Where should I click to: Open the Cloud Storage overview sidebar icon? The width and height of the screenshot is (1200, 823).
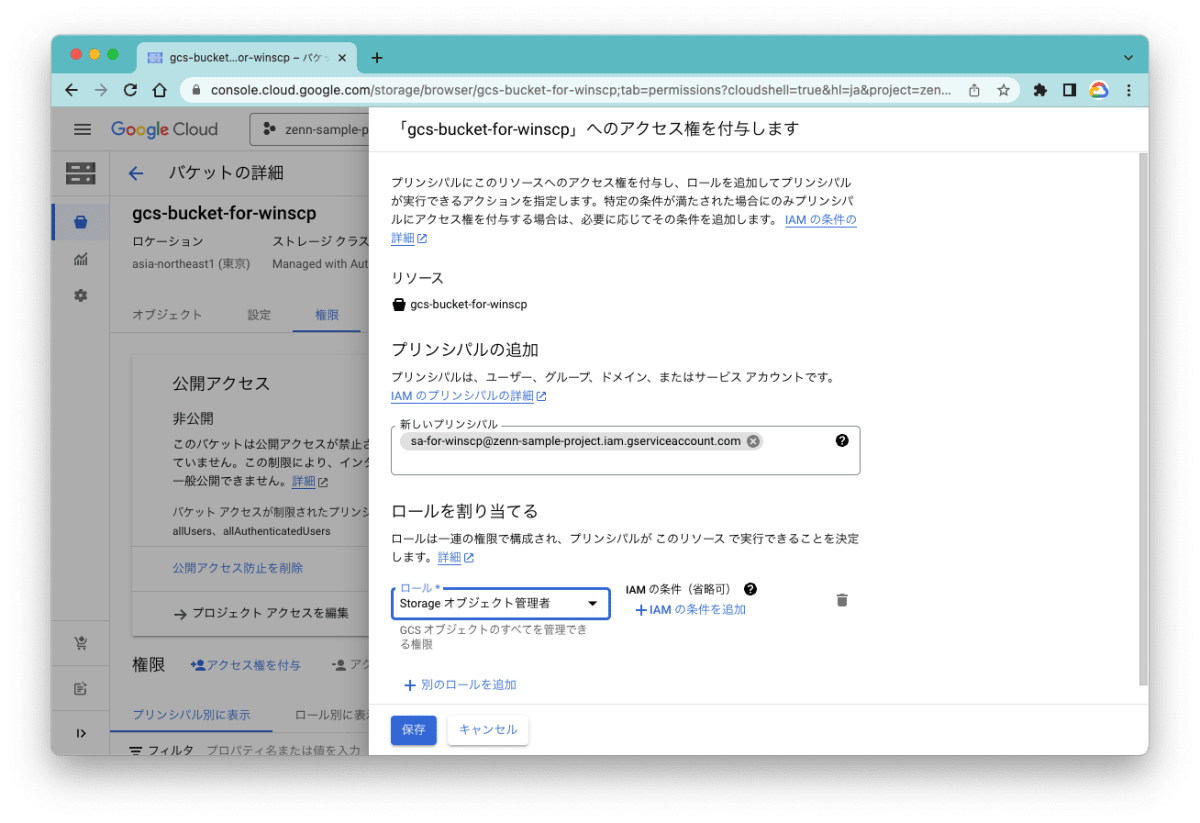coord(81,173)
